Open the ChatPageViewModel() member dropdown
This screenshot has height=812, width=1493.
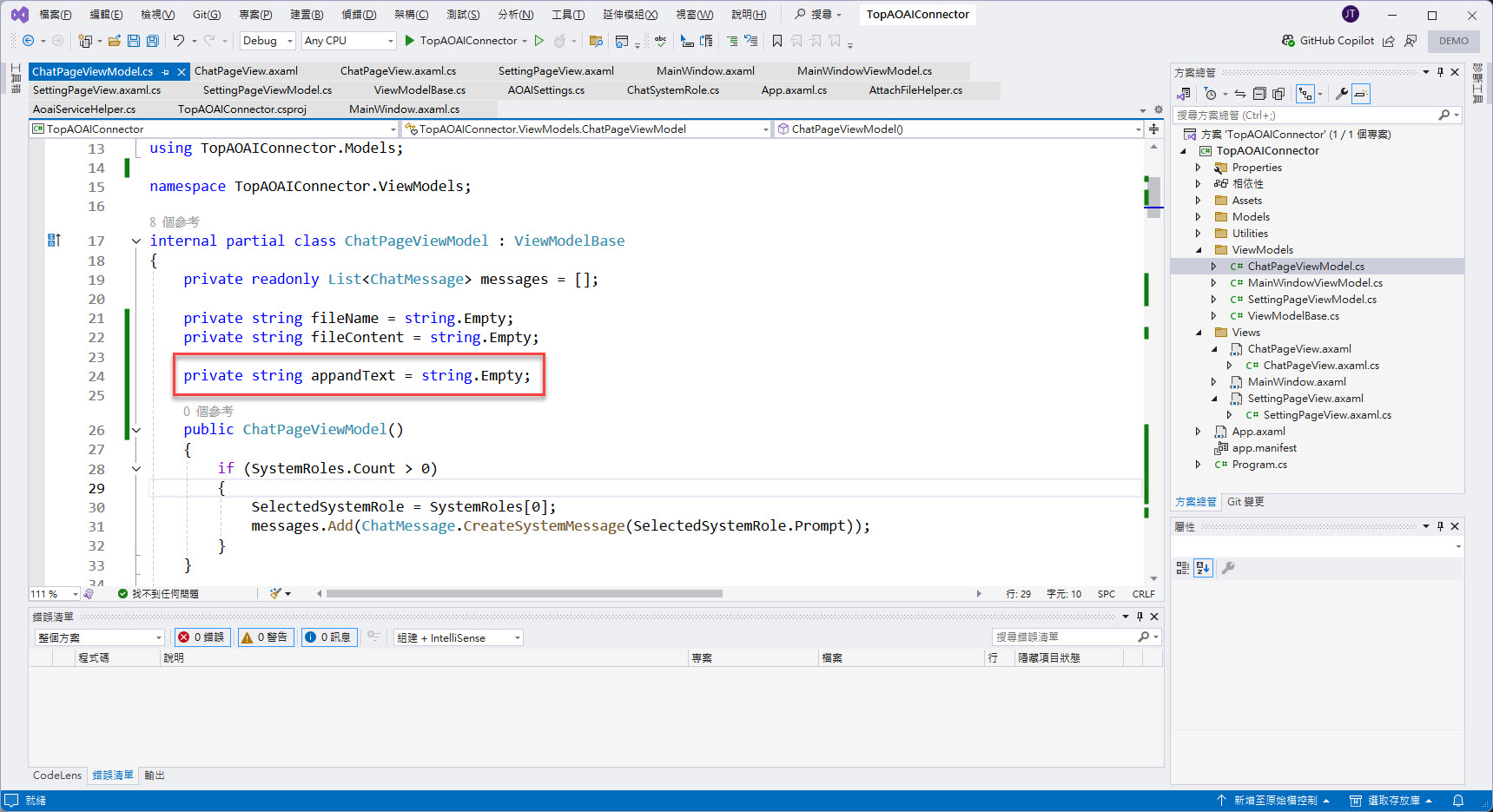click(x=960, y=129)
